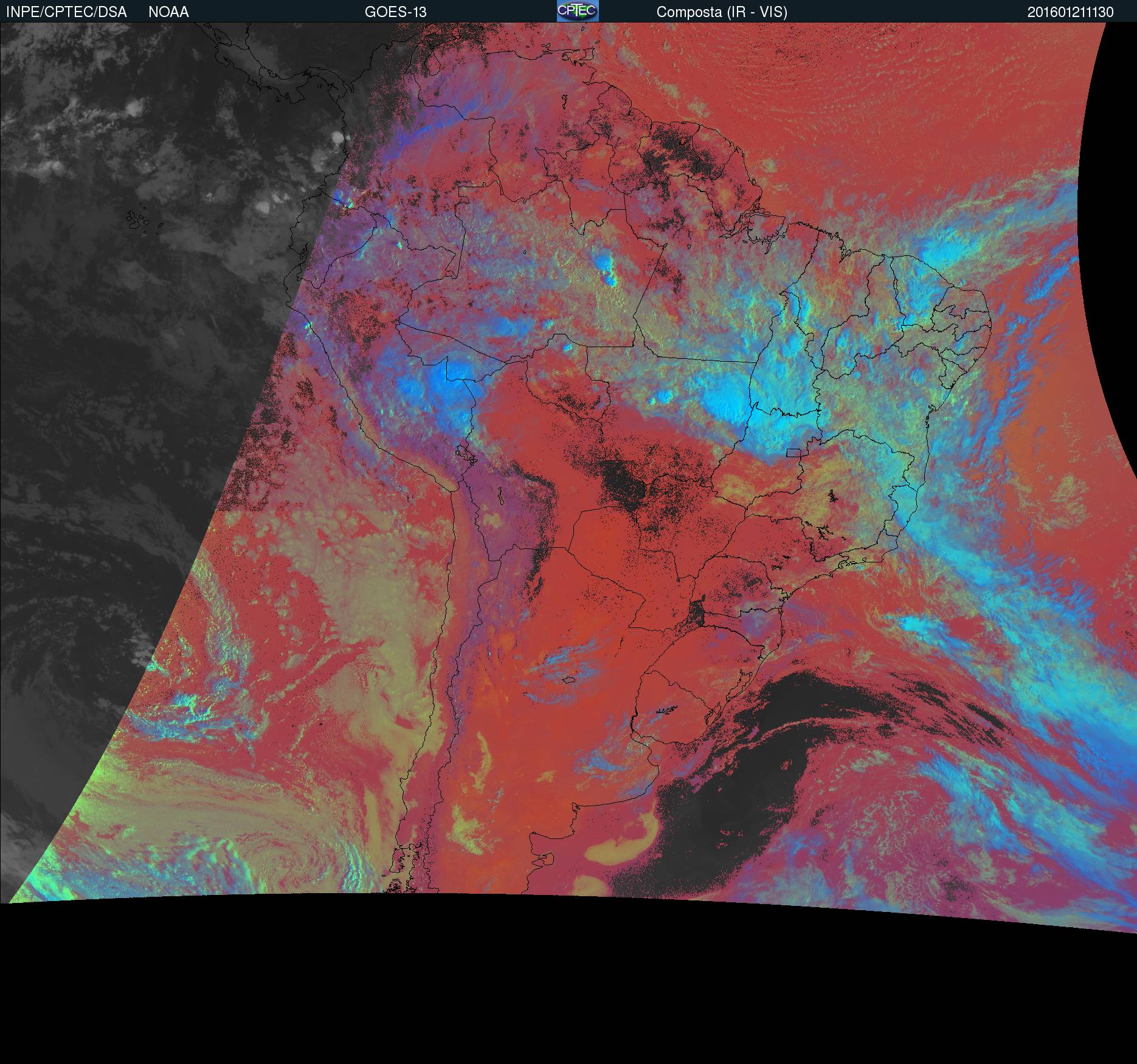Click the INPE/CPTEC/DSA header label
Image resolution: width=1137 pixels, height=1064 pixels.
(66, 12)
